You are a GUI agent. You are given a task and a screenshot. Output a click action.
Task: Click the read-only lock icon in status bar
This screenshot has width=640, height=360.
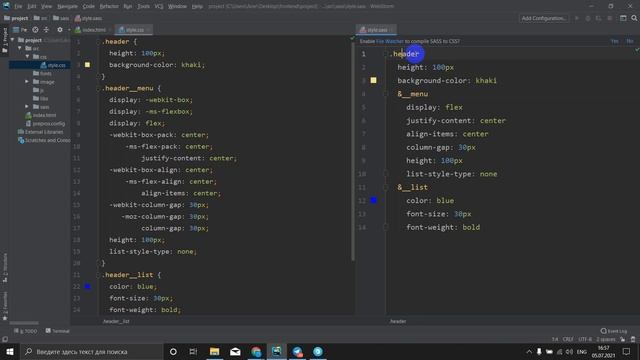[623, 339]
